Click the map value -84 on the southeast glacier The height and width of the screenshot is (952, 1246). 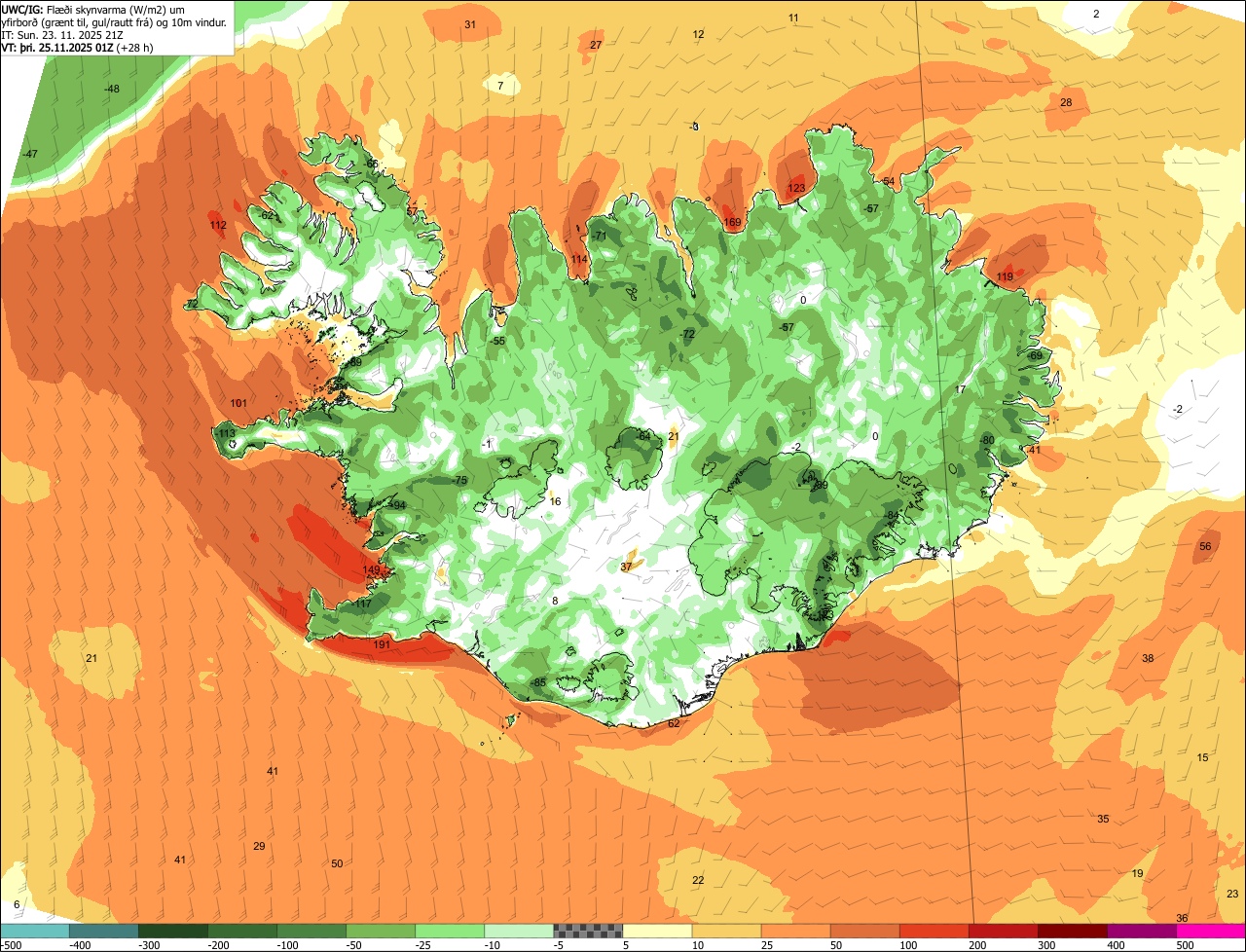(892, 514)
